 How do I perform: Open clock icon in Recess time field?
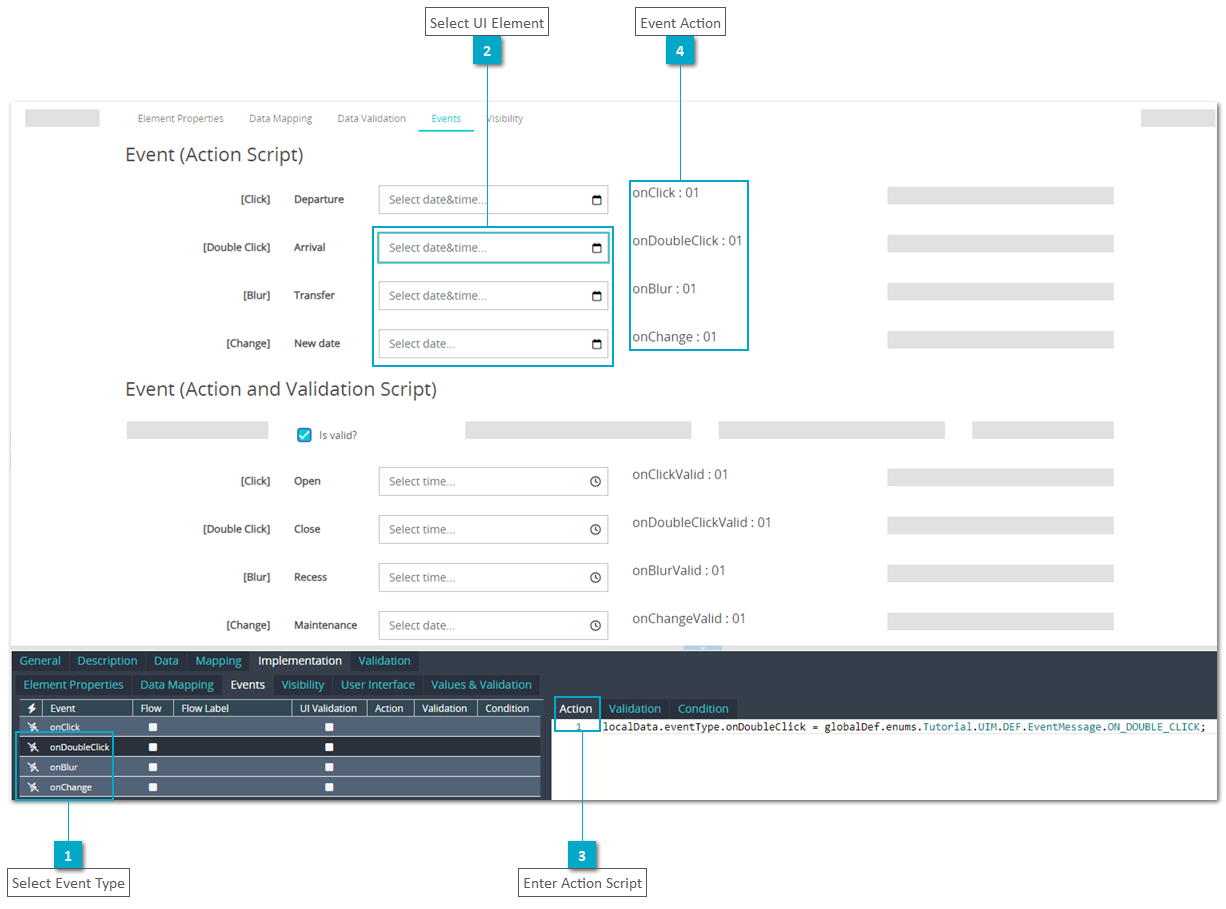pyautogui.click(x=595, y=578)
